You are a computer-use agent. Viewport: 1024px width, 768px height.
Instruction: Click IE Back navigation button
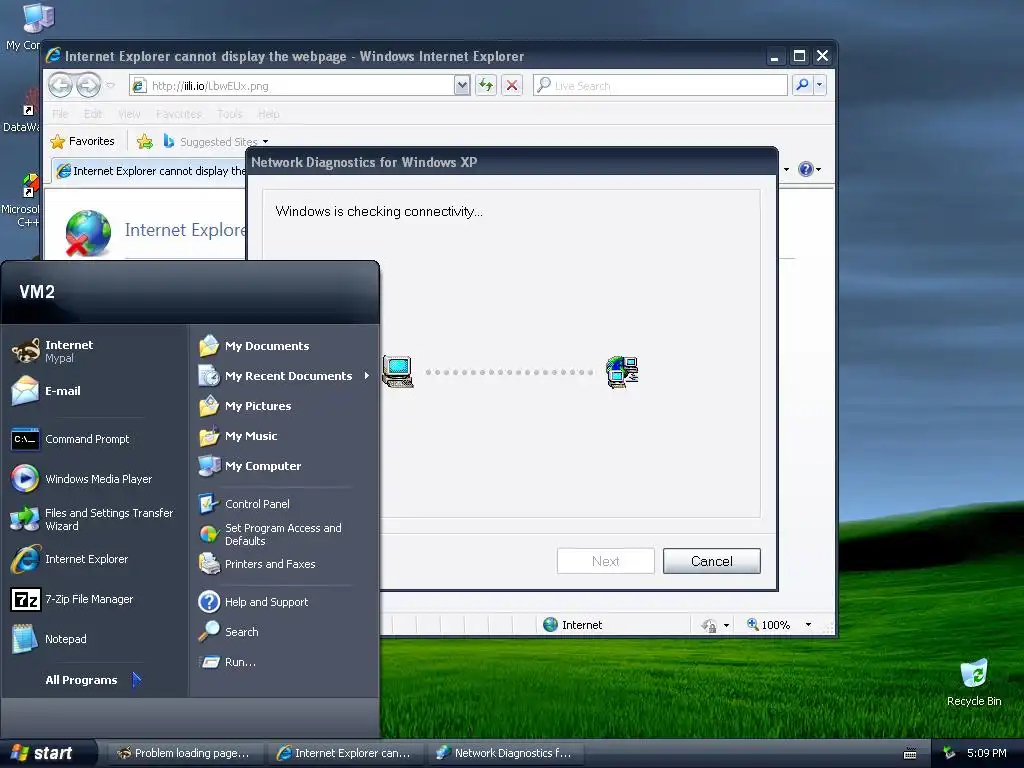point(60,85)
